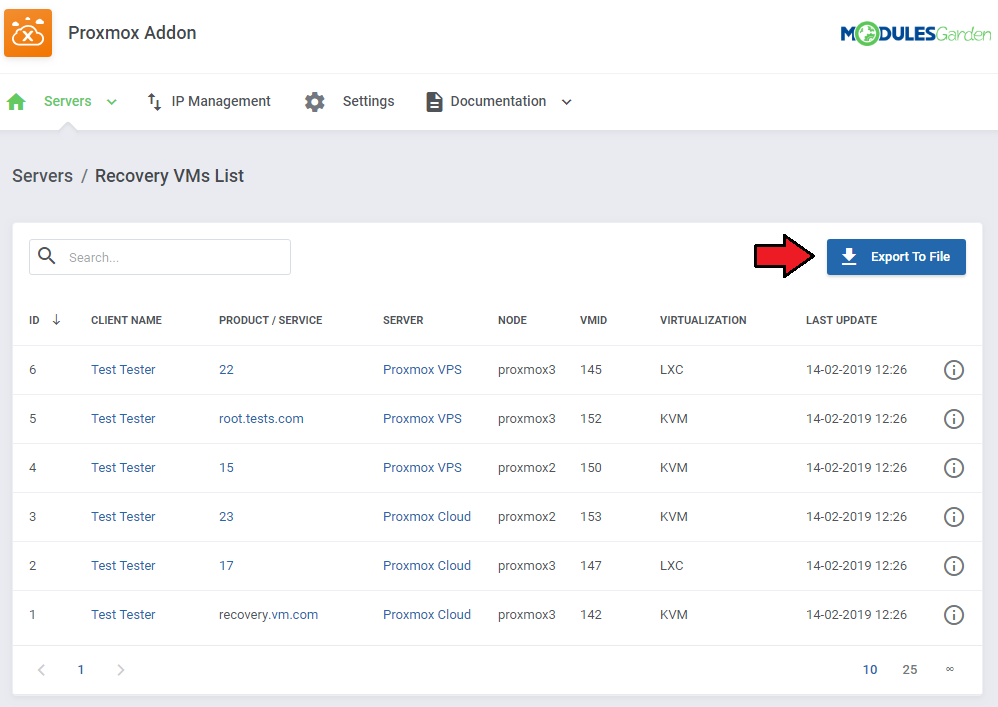Click the green home icon

[x=16, y=102]
